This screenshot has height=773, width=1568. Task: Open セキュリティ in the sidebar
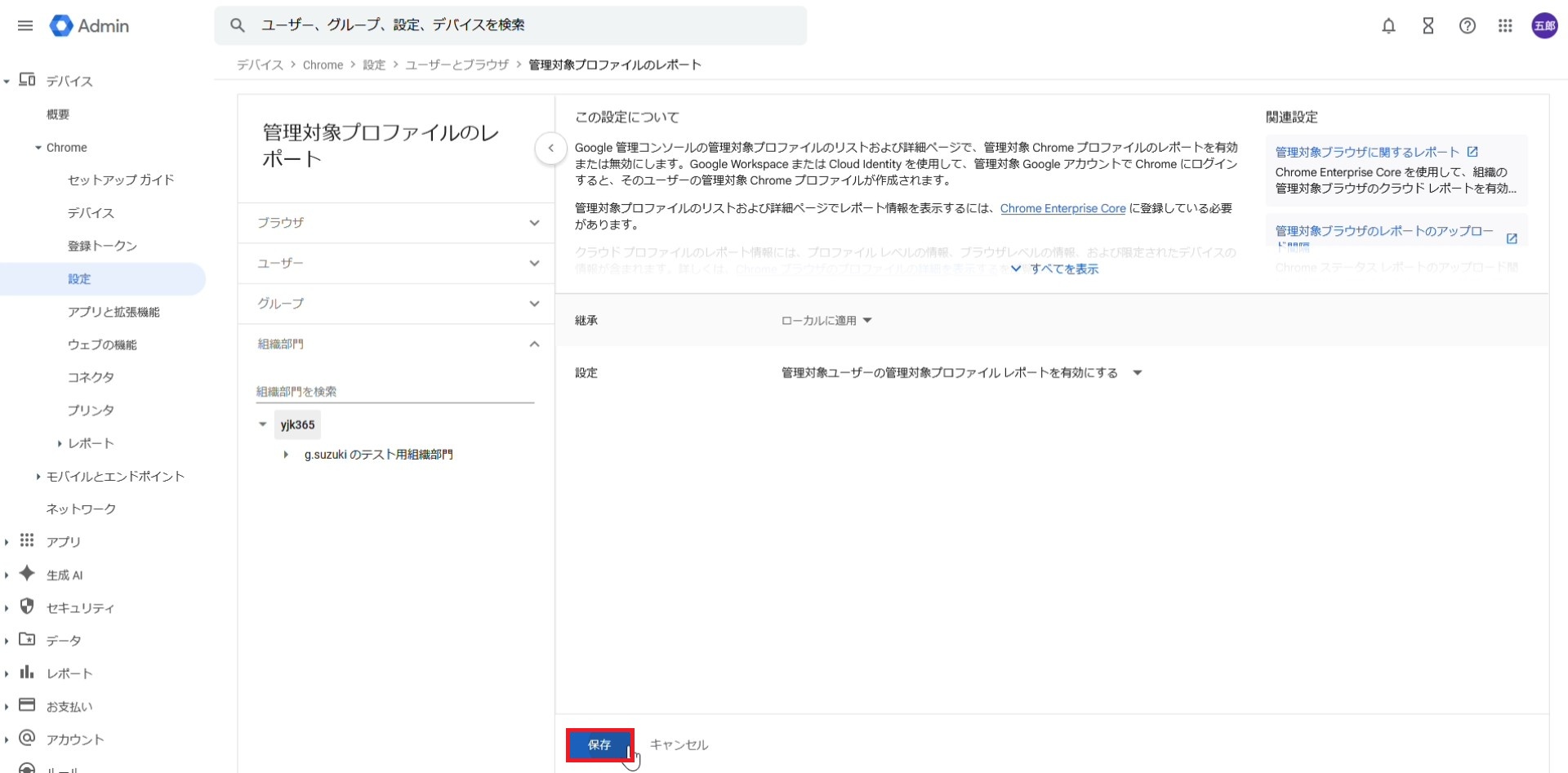click(x=80, y=608)
